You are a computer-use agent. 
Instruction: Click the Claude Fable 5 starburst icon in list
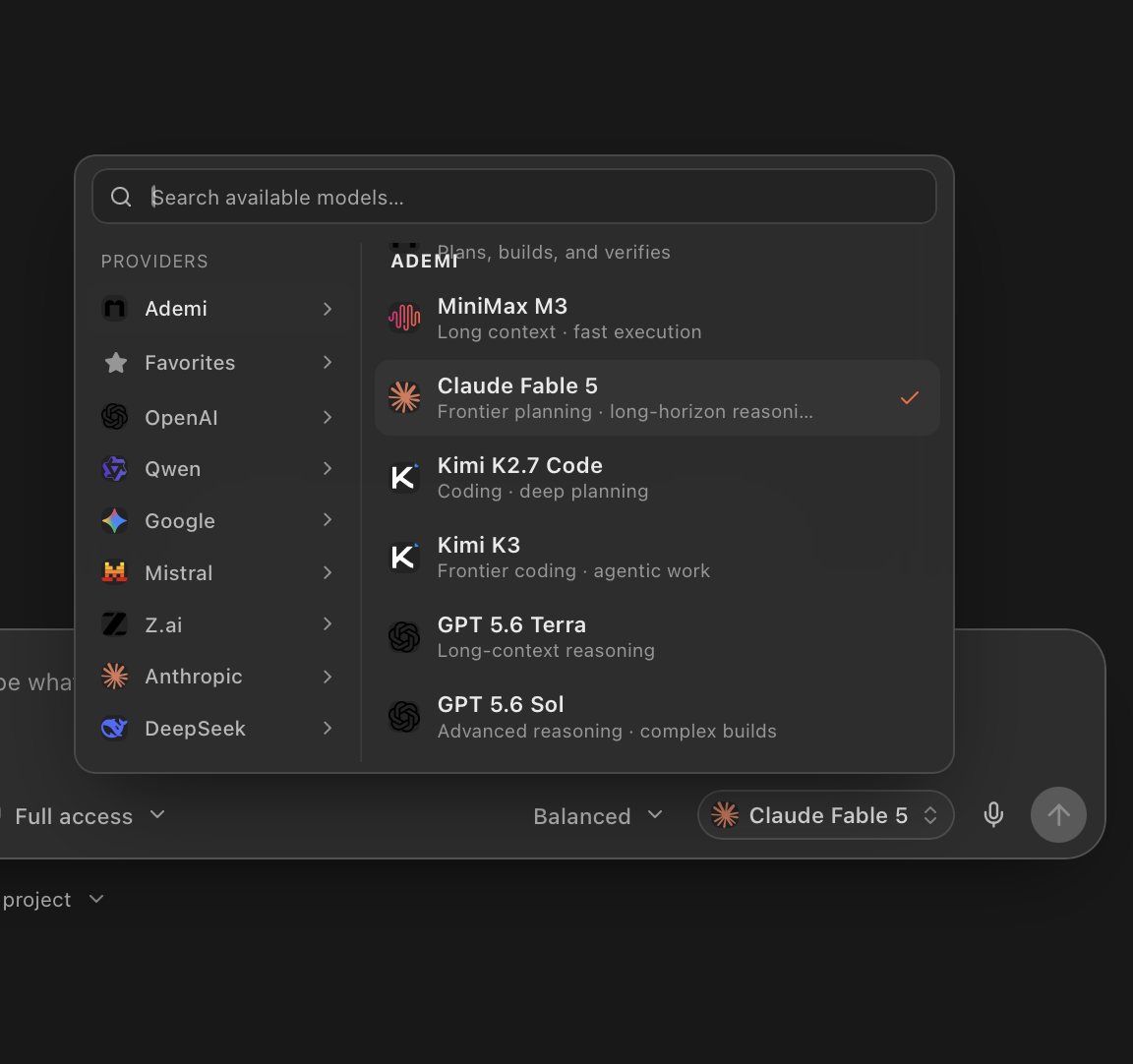404,397
